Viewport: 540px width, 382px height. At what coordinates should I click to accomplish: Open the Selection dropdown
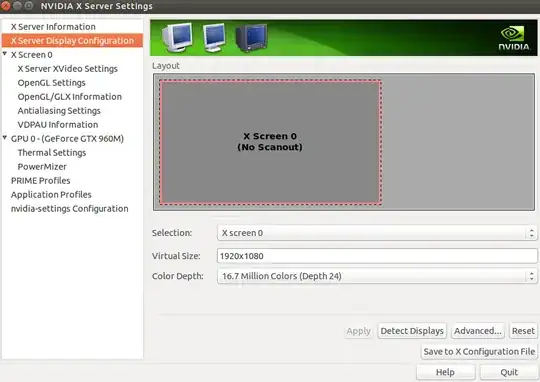pyautogui.click(x=377, y=233)
